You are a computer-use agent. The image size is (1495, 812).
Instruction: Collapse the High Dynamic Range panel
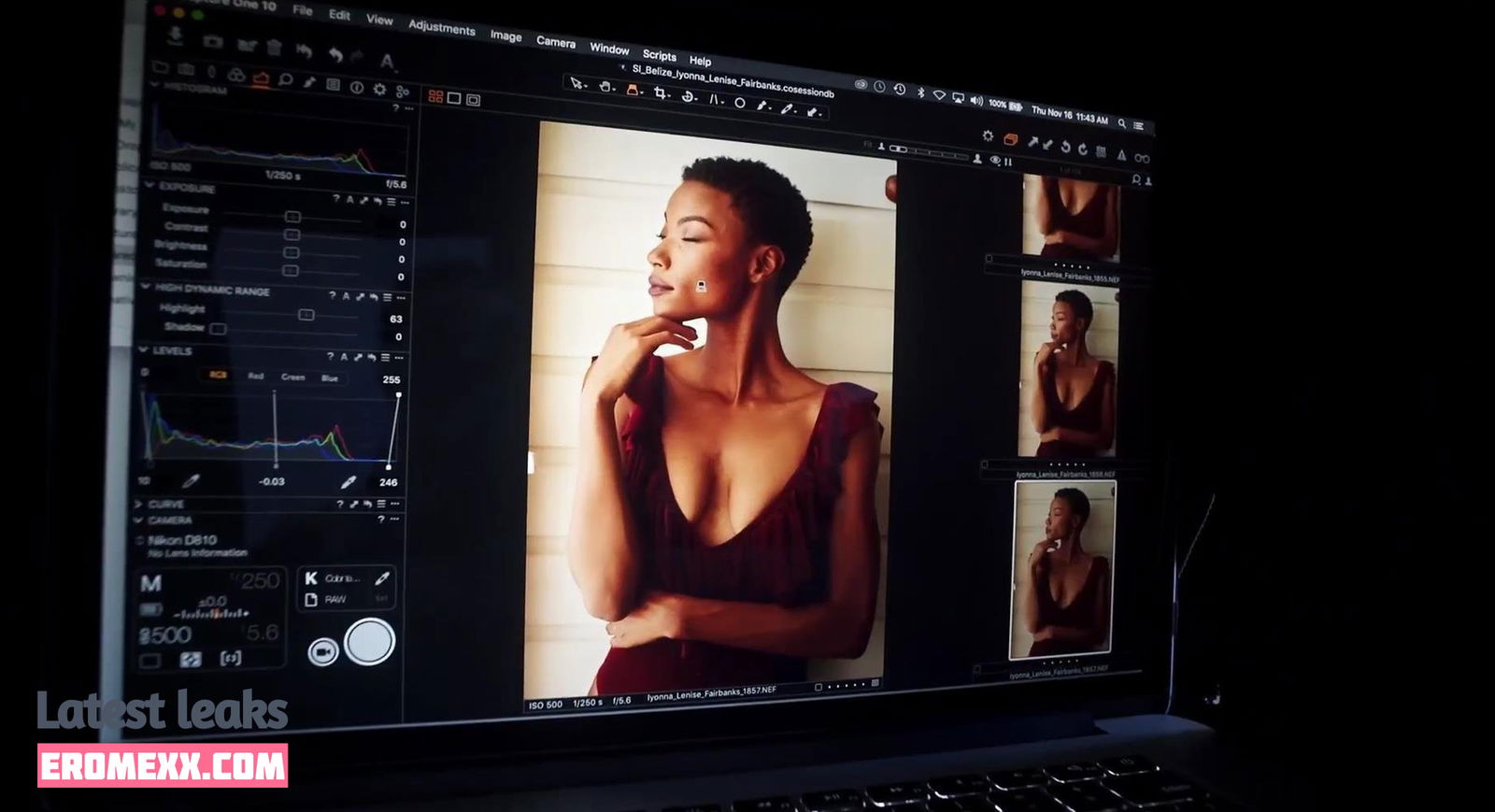point(145,287)
